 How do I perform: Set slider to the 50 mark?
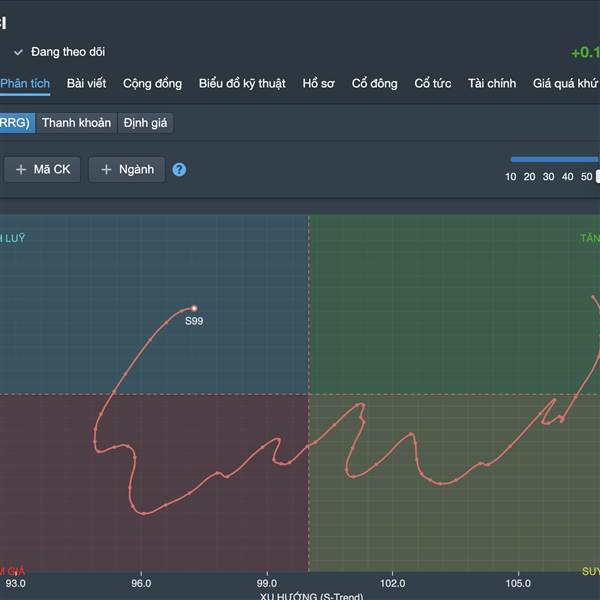587,177
